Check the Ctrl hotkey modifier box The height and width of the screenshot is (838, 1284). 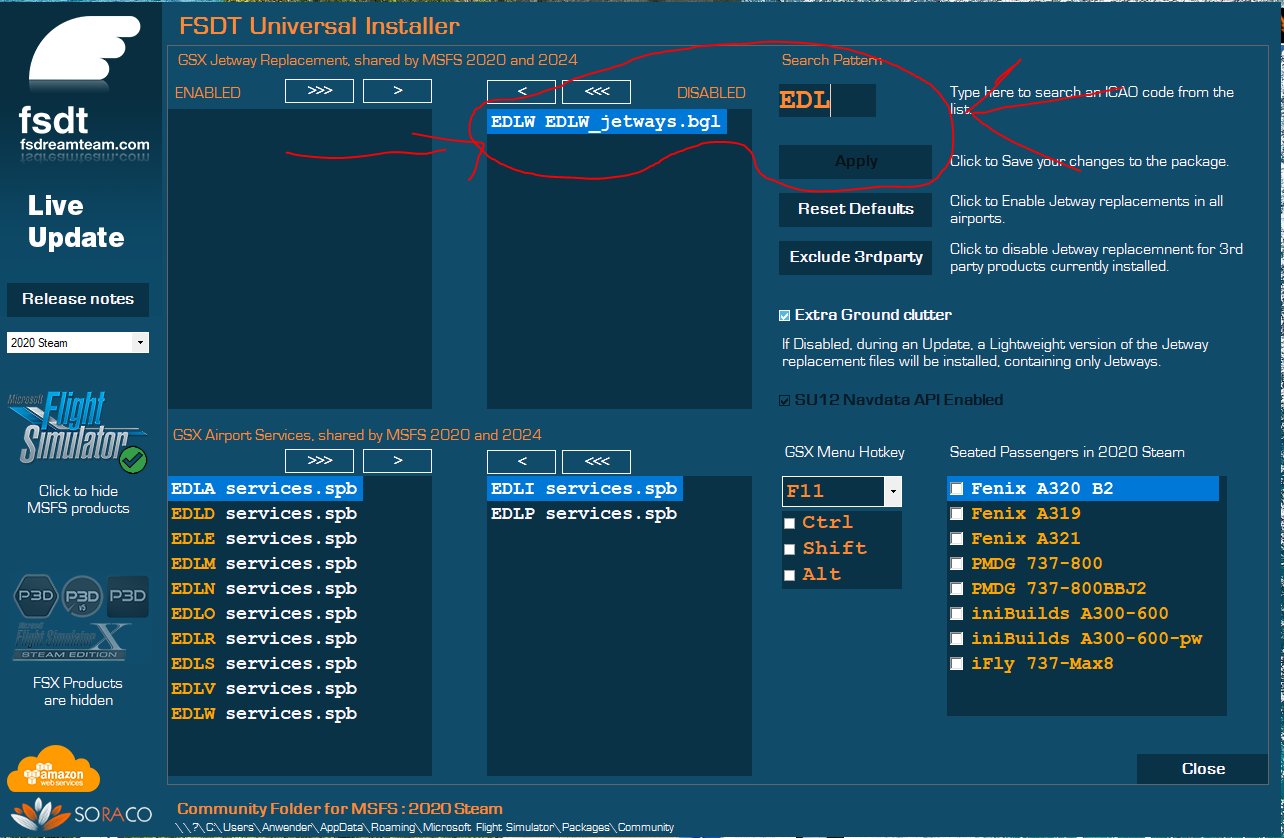coord(790,523)
